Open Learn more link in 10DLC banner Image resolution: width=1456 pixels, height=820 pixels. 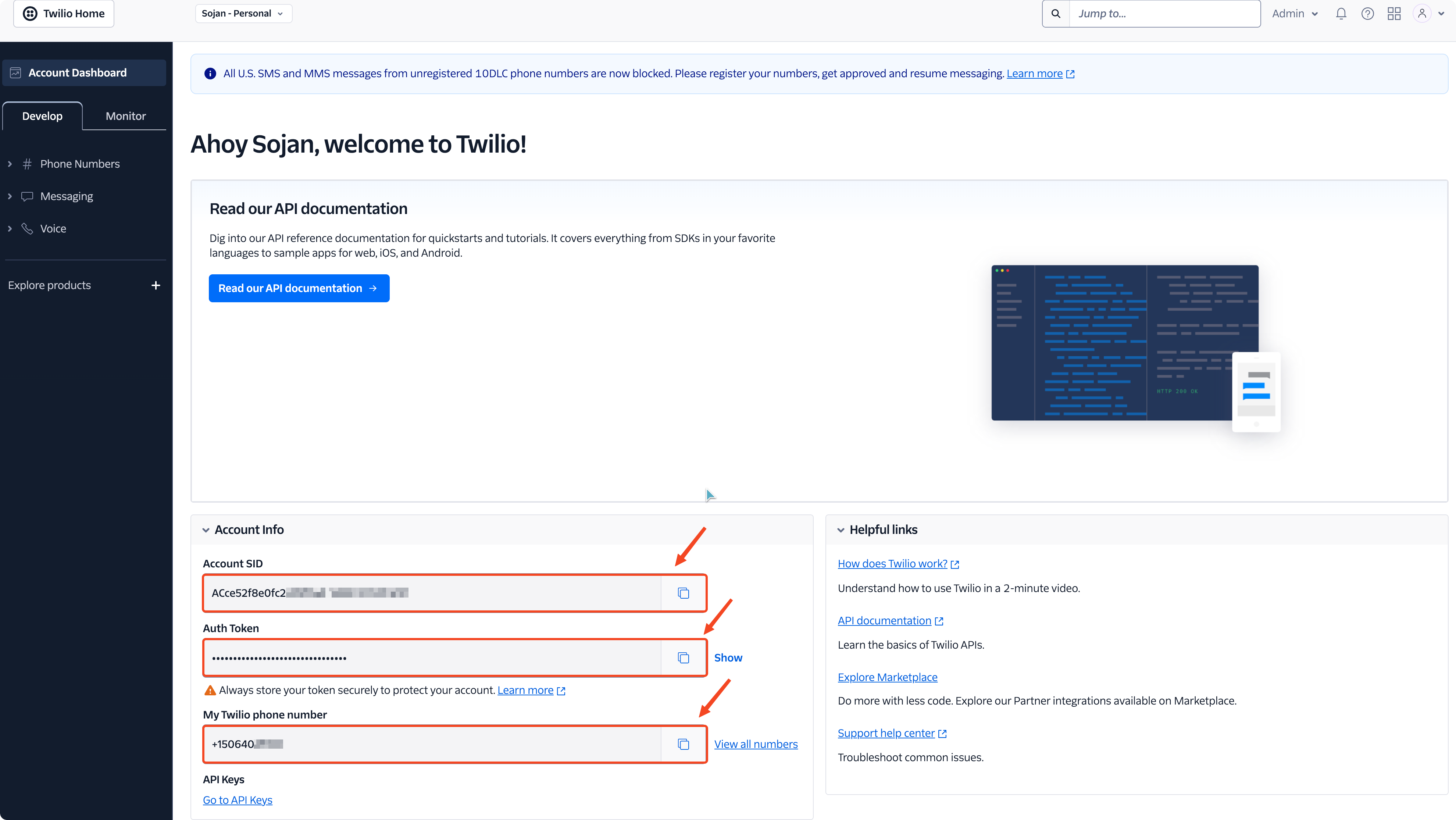coord(1040,74)
